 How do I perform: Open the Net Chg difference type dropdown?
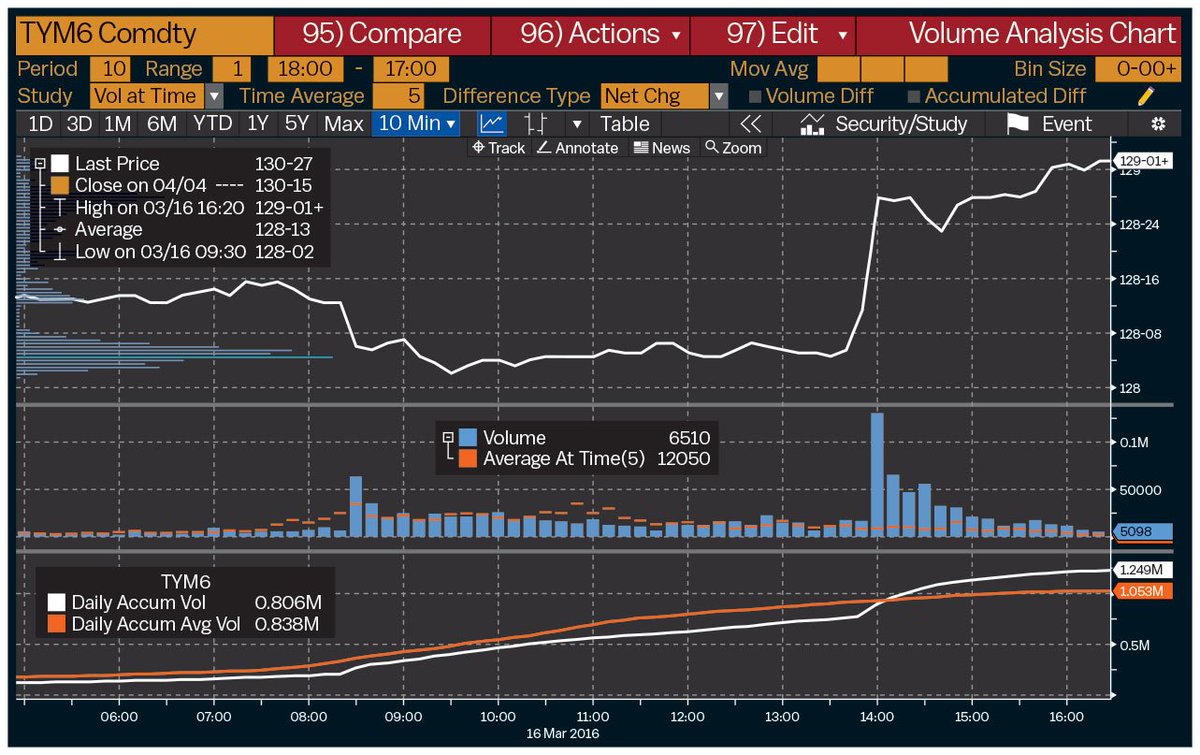point(719,96)
